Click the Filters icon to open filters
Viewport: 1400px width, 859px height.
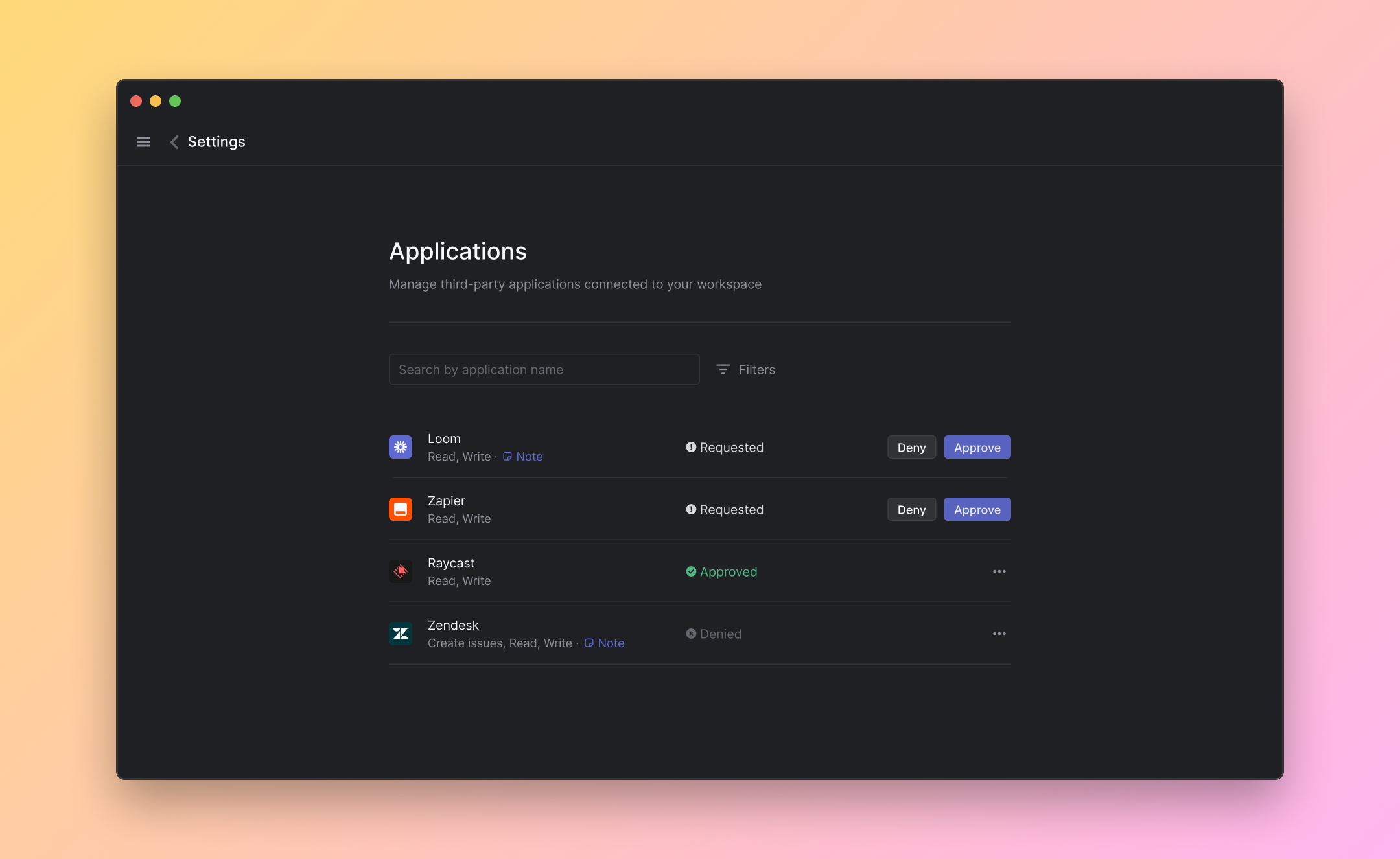coord(723,369)
